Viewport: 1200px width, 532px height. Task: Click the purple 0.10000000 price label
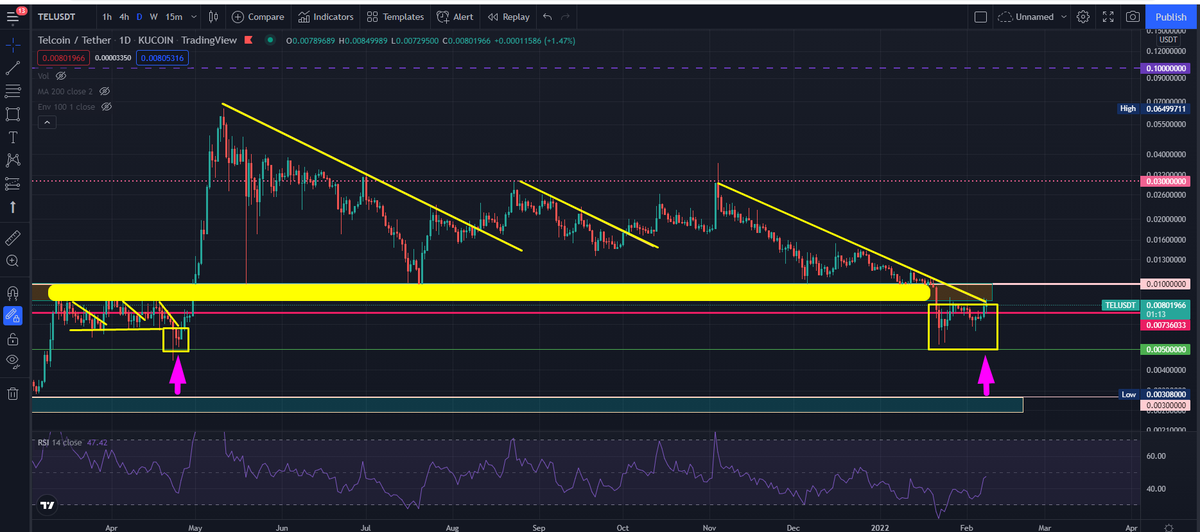(x=1165, y=68)
